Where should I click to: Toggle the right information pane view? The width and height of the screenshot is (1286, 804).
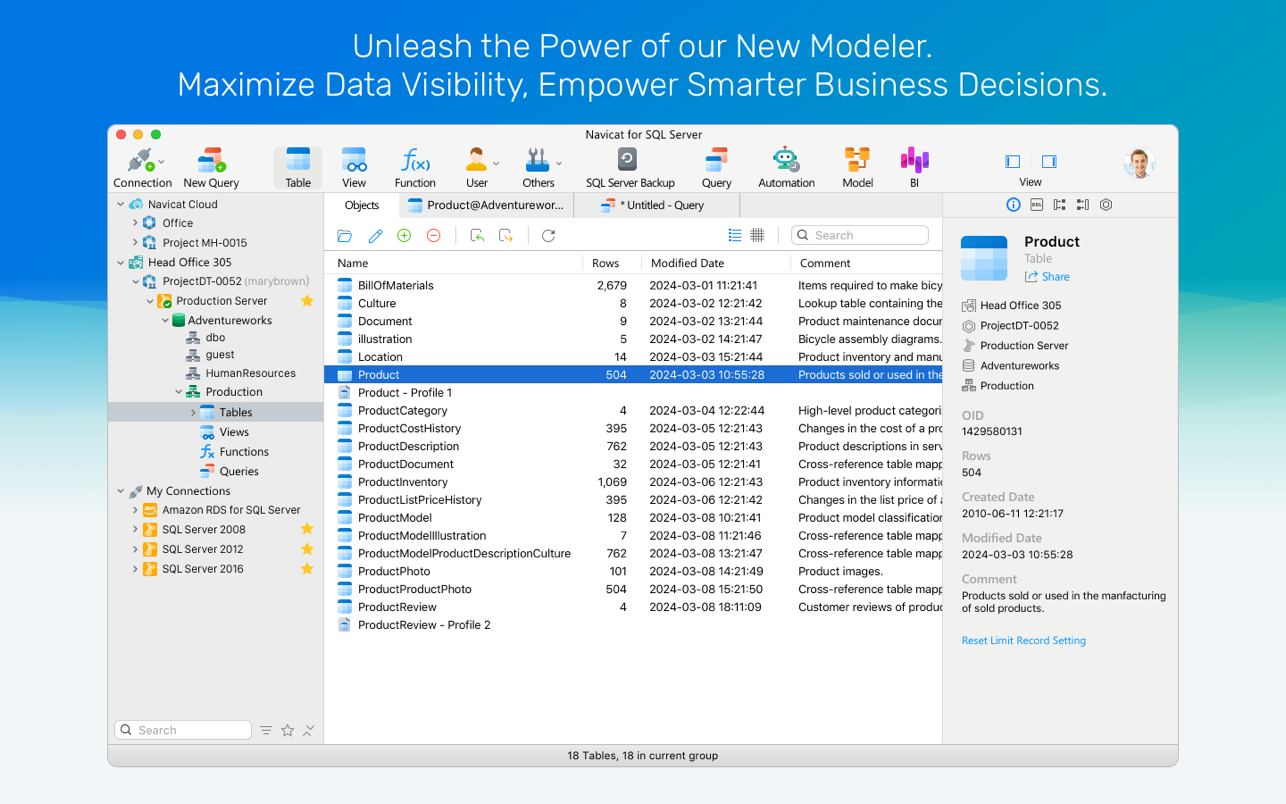click(x=1049, y=161)
